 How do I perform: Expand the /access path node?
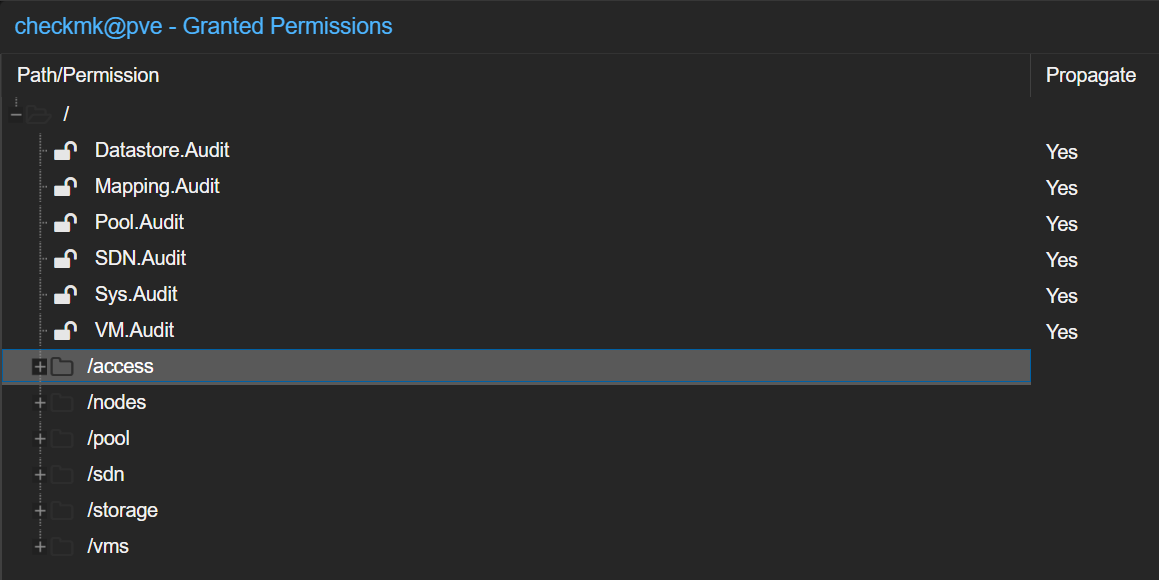(x=40, y=366)
